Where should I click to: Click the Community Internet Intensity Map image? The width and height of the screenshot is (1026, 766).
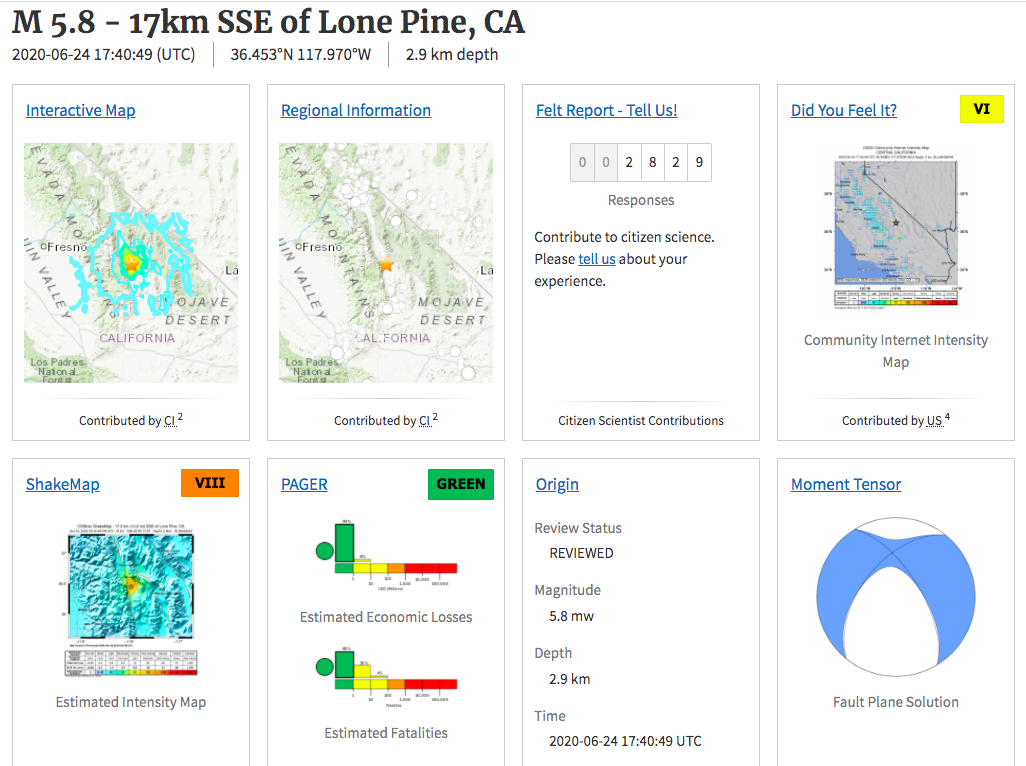click(x=895, y=232)
